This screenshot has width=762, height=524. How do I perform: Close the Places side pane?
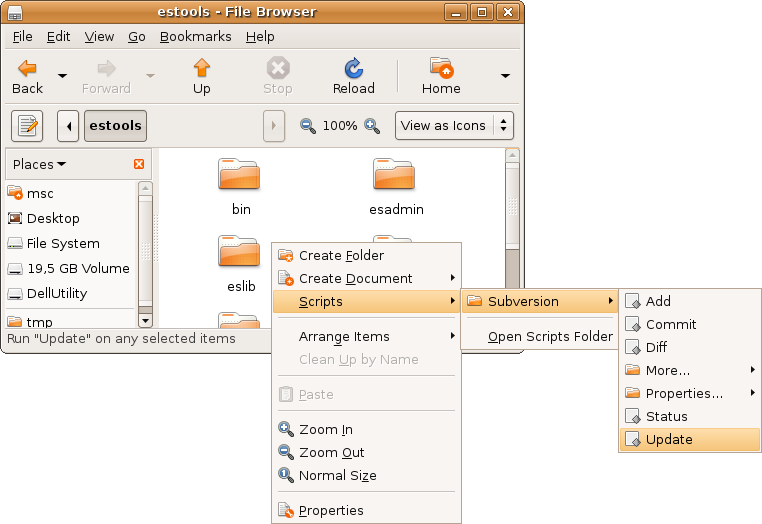pyautogui.click(x=139, y=164)
